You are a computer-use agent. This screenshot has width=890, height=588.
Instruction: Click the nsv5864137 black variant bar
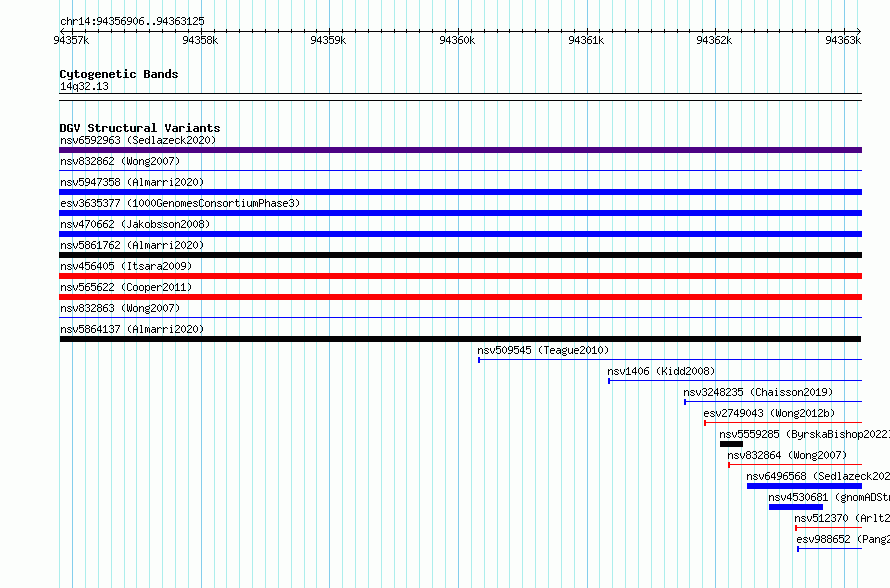click(460, 339)
